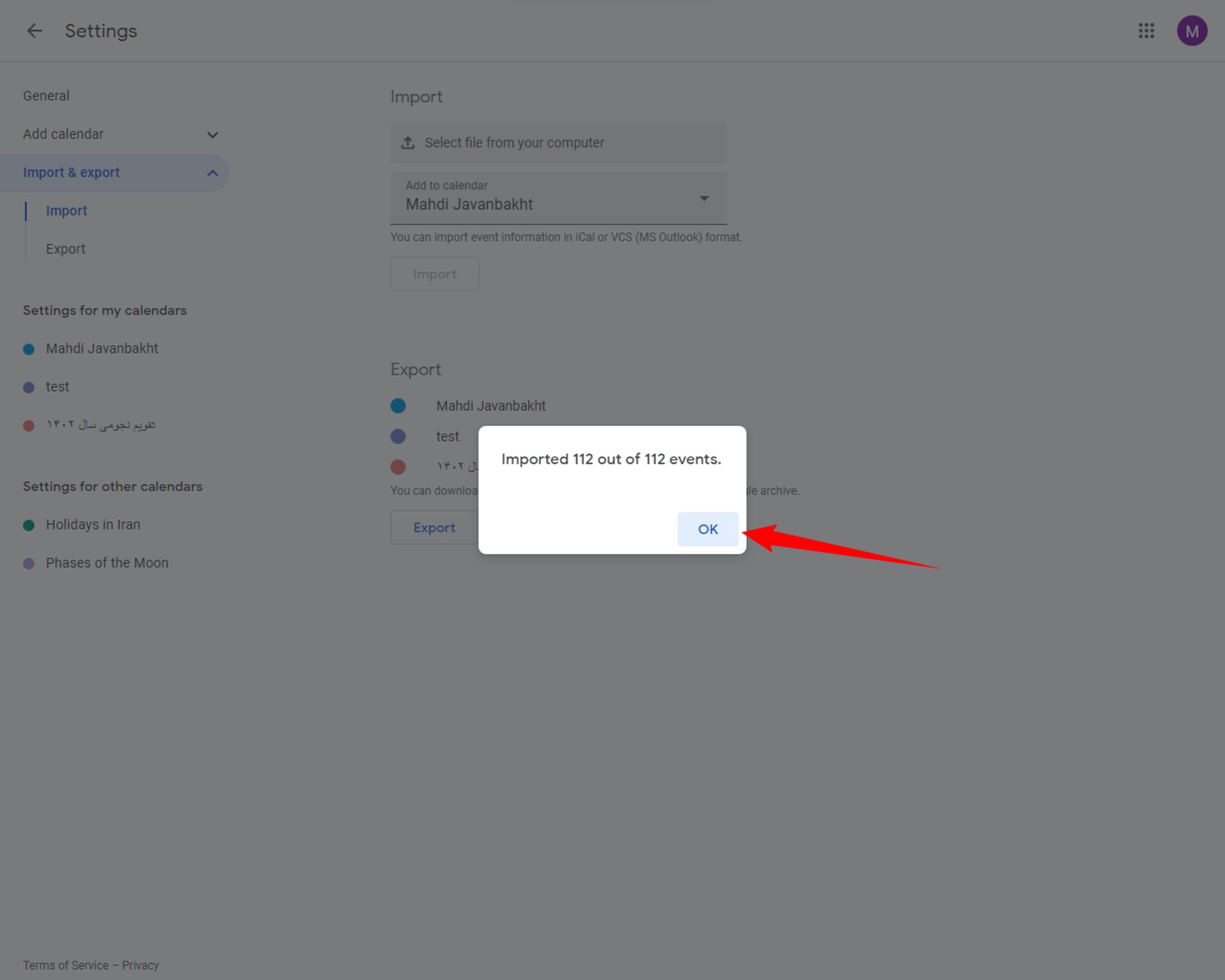
Task: Click the test entry in Export list
Action: pyautogui.click(x=447, y=436)
